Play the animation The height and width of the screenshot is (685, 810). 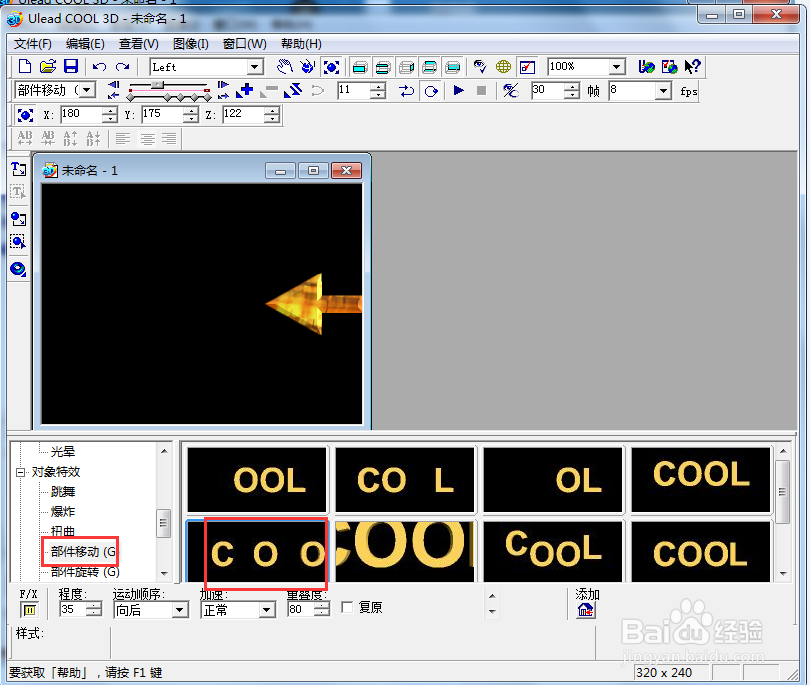[x=458, y=90]
